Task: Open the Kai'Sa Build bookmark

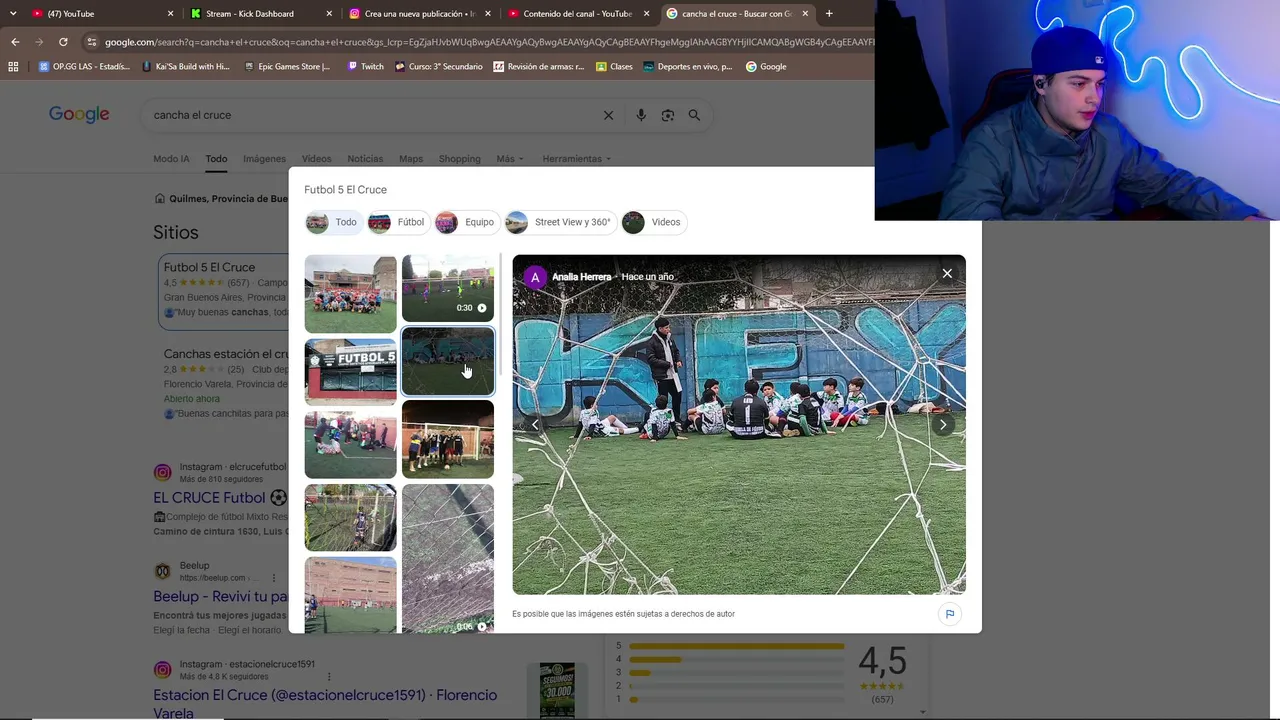Action: point(187,67)
